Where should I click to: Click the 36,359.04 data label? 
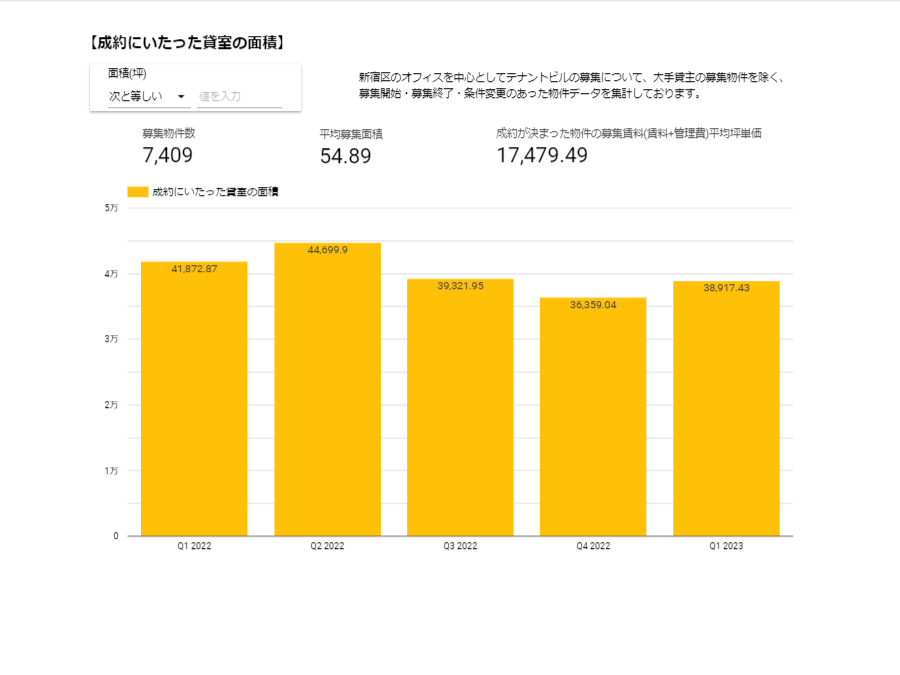593,305
